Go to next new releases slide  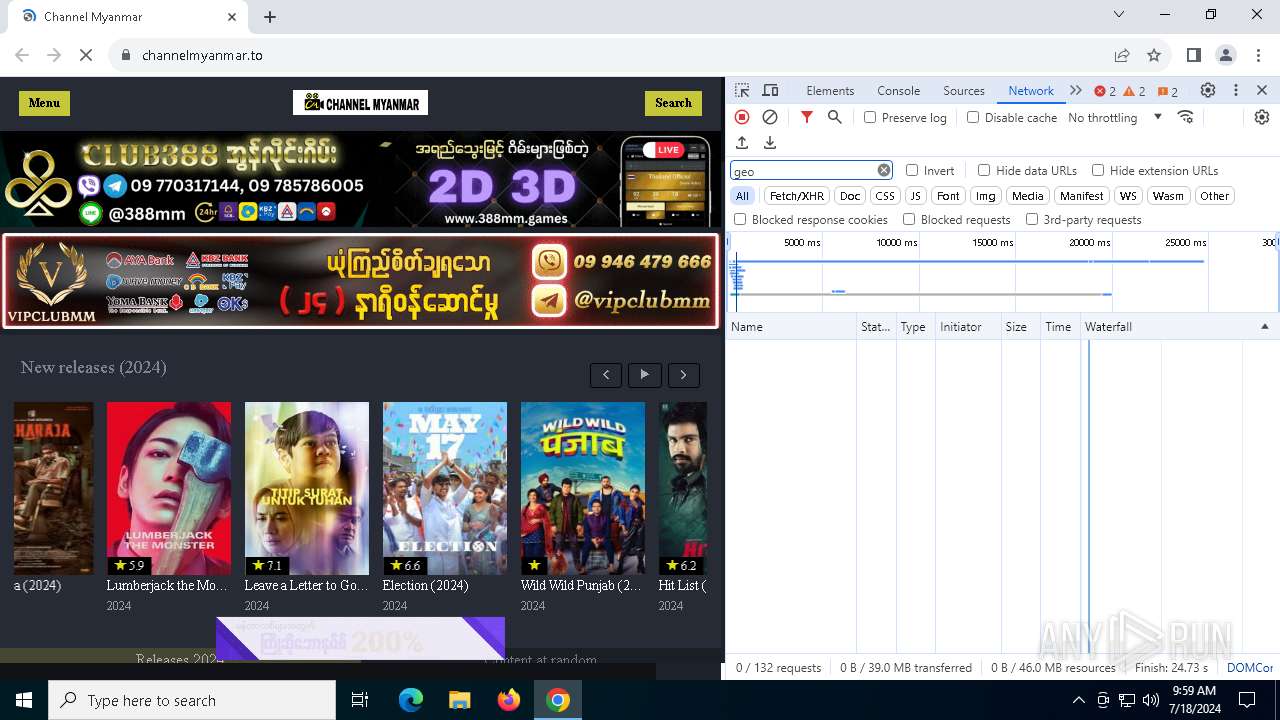684,375
